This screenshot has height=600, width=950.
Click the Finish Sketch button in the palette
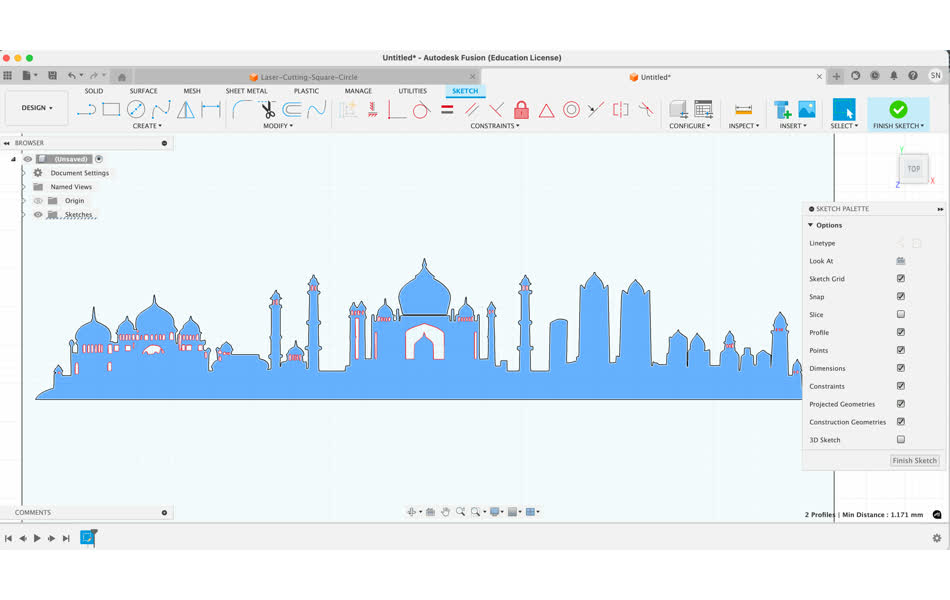click(x=913, y=460)
